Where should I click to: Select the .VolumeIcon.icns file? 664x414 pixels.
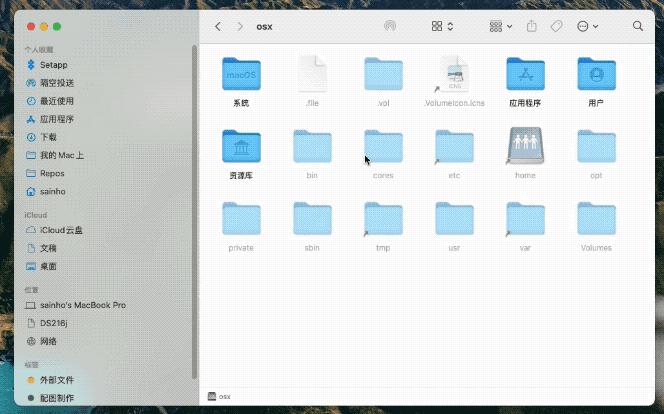453,75
